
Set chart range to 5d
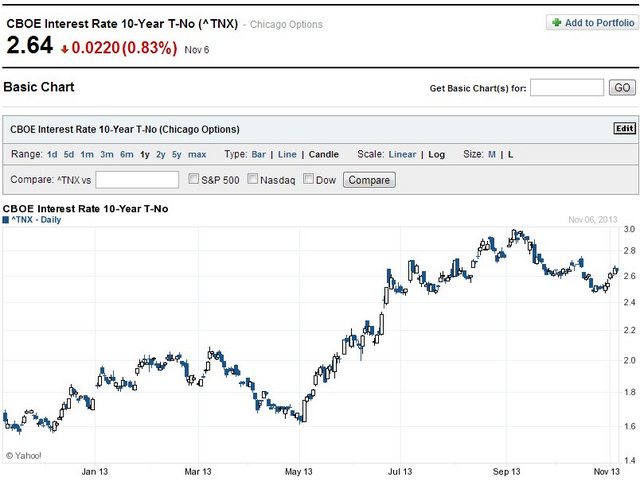pos(69,154)
